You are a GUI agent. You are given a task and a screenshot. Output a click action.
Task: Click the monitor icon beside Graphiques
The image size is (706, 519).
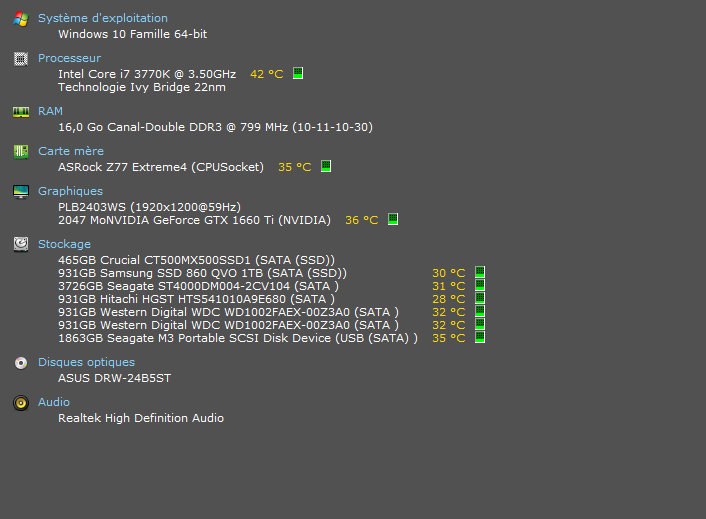coord(20,192)
